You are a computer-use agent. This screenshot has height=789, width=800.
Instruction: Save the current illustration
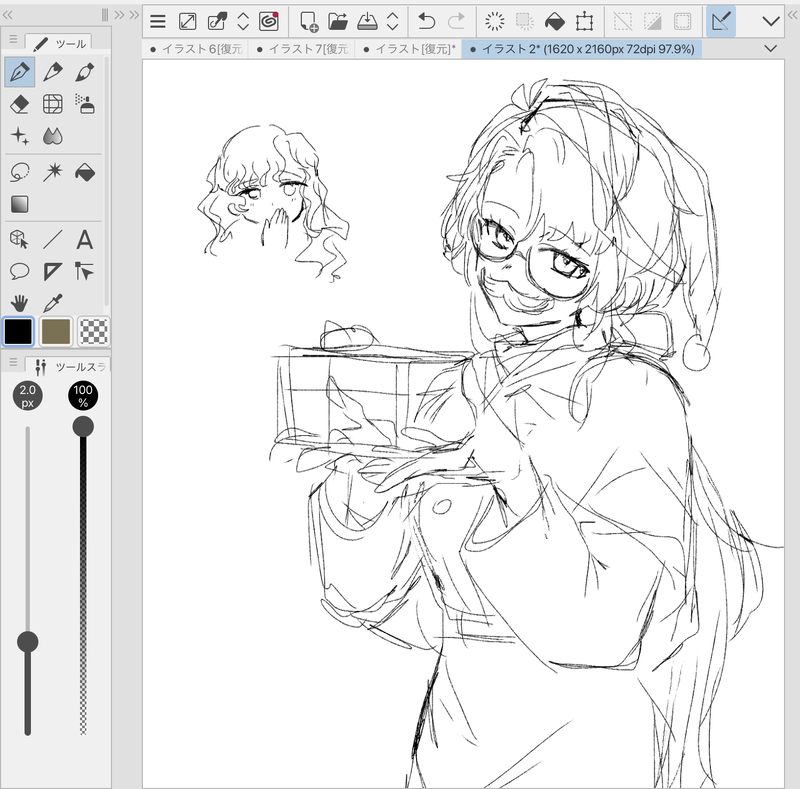(x=367, y=21)
